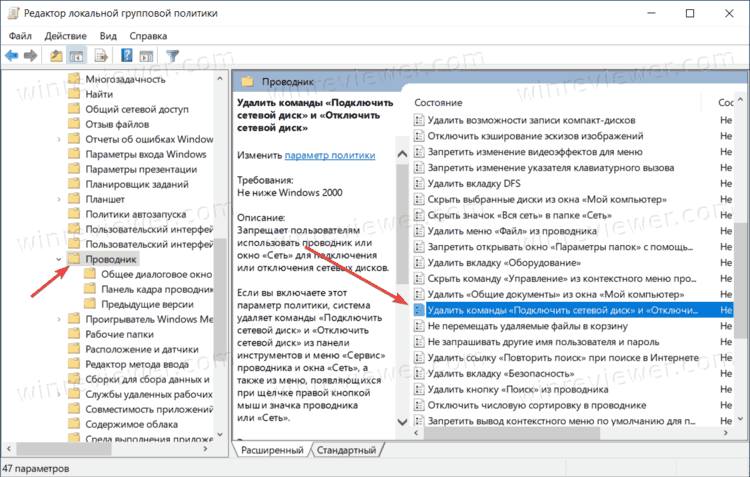
Task: Click the app icon in title bar
Action: coord(13,13)
